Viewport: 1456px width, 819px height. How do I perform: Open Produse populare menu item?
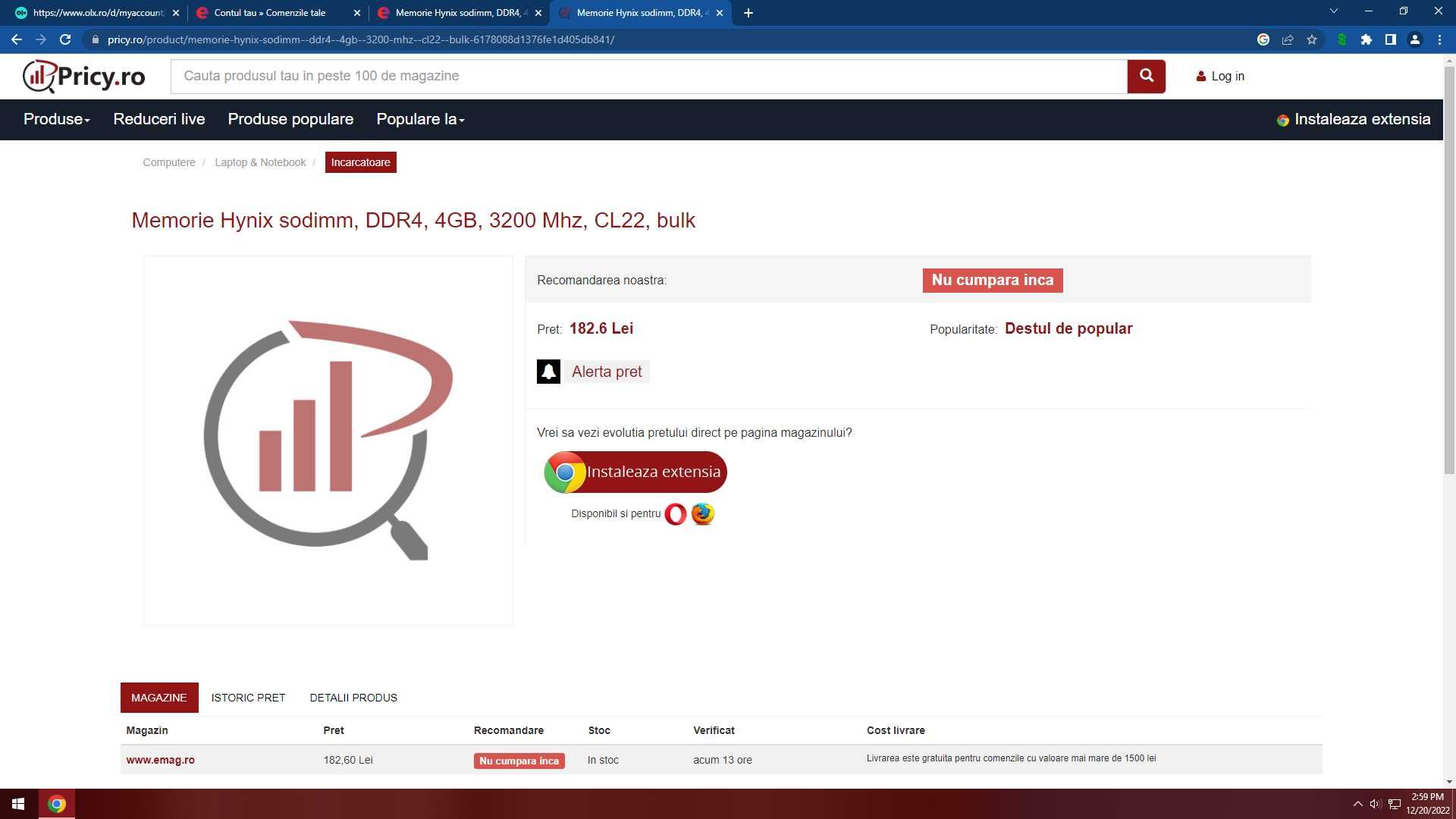coord(290,119)
